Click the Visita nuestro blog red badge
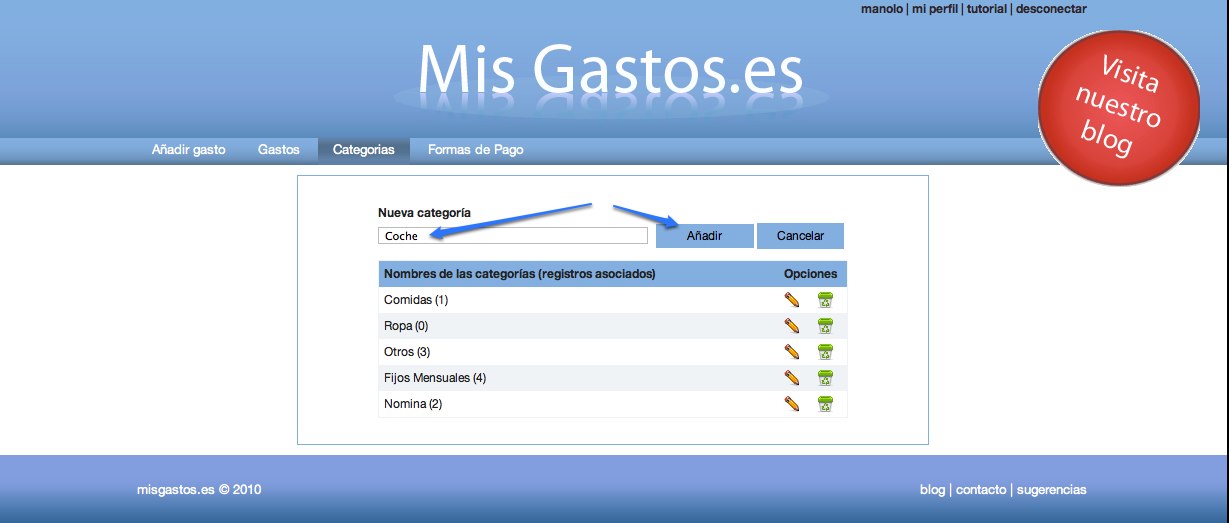 click(x=1119, y=106)
